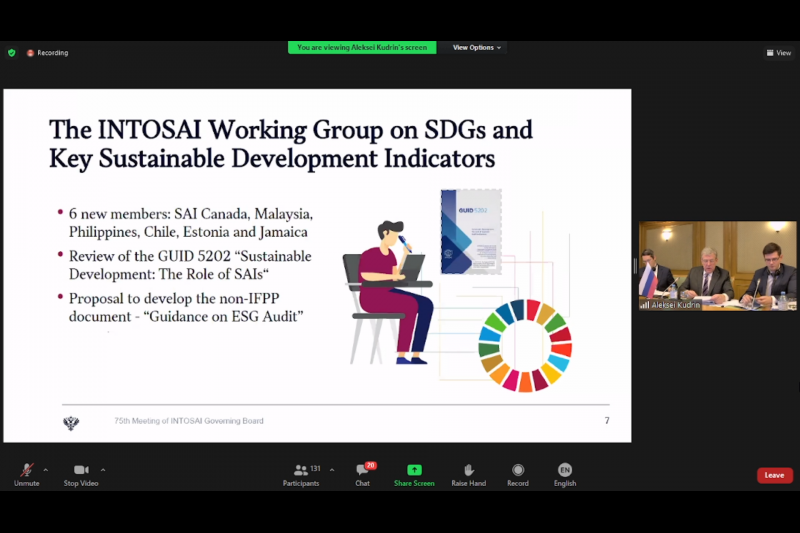Expand video options arrow beside Stop Video

click(103, 469)
